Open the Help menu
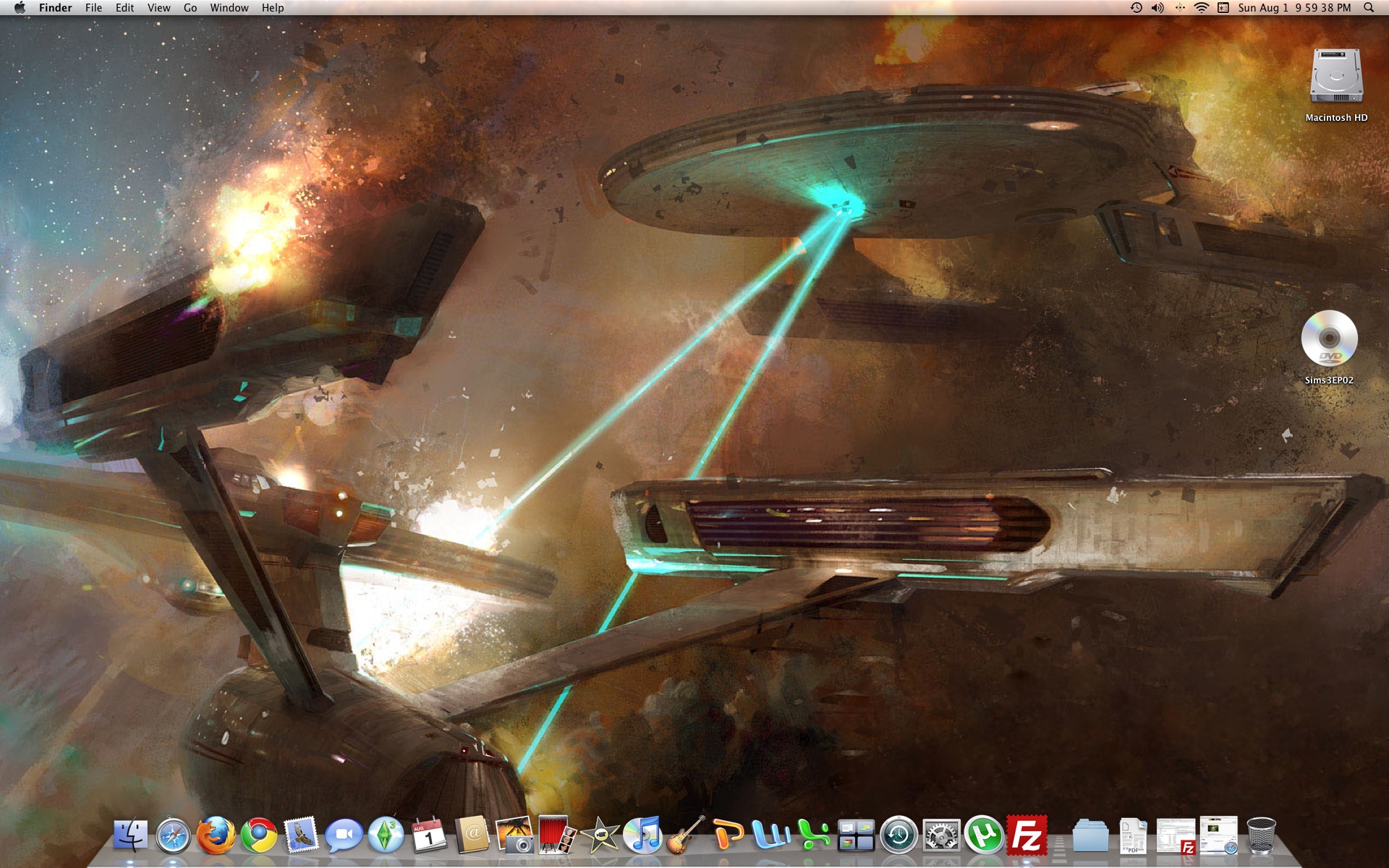The width and height of the screenshot is (1389, 868). pyautogui.click(x=273, y=8)
